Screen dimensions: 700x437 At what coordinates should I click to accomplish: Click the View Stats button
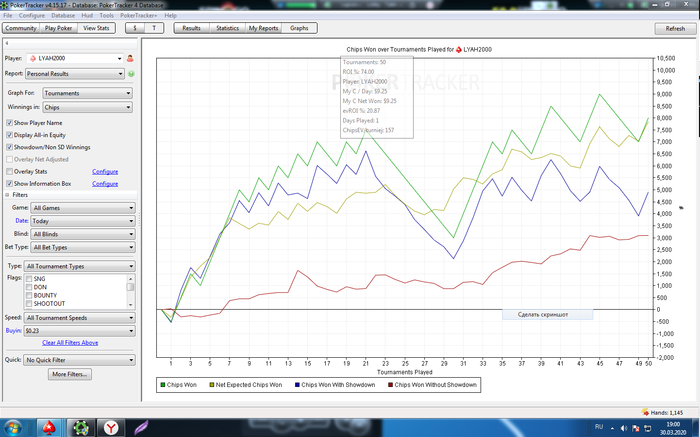point(96,28)
